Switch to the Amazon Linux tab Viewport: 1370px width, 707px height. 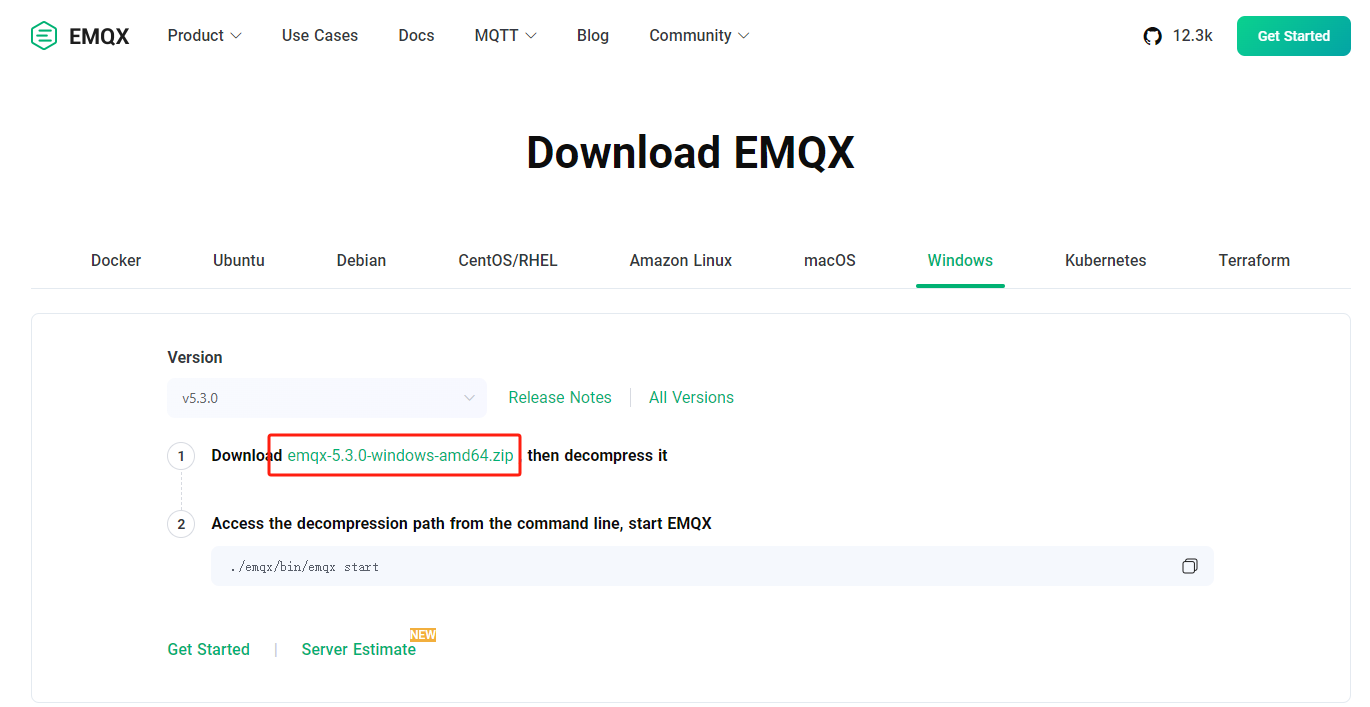click(x=681, y=260)
